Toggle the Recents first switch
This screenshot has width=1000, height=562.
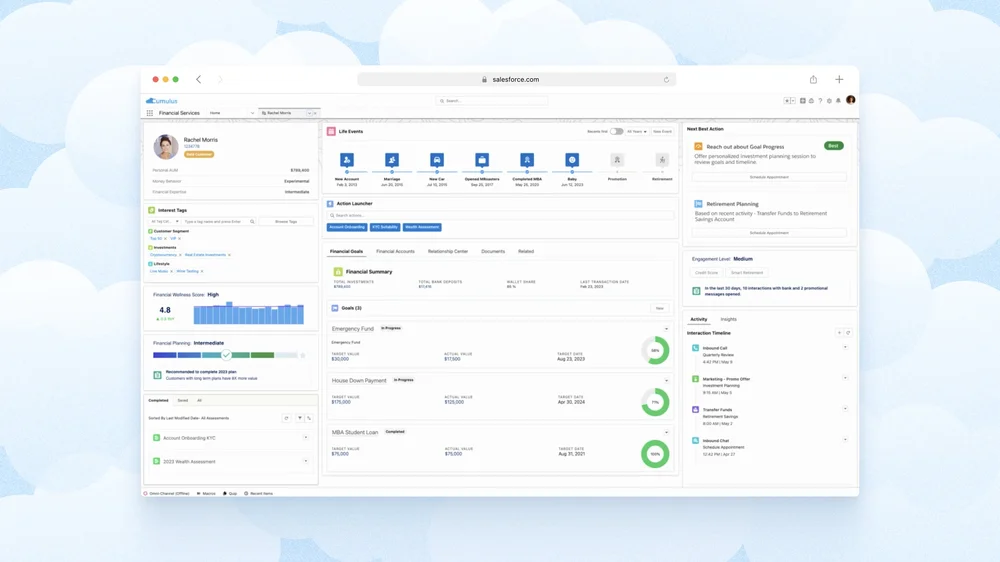pos(616,131)
